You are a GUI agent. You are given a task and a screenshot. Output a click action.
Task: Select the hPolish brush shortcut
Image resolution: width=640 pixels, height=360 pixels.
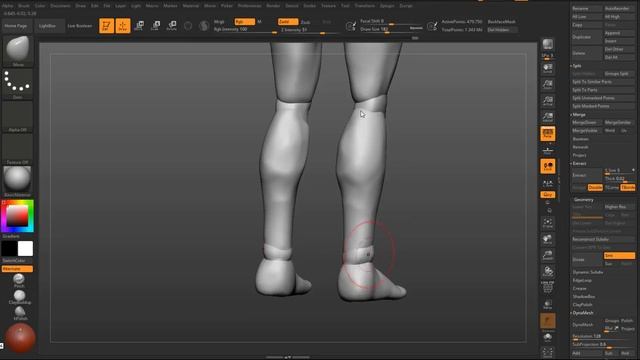pyautogui.click(x=20, y=313)
